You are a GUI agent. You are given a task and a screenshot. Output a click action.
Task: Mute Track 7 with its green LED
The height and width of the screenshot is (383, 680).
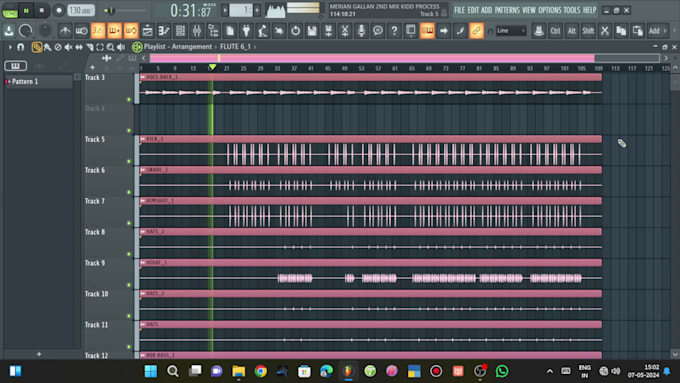point(129,223)
